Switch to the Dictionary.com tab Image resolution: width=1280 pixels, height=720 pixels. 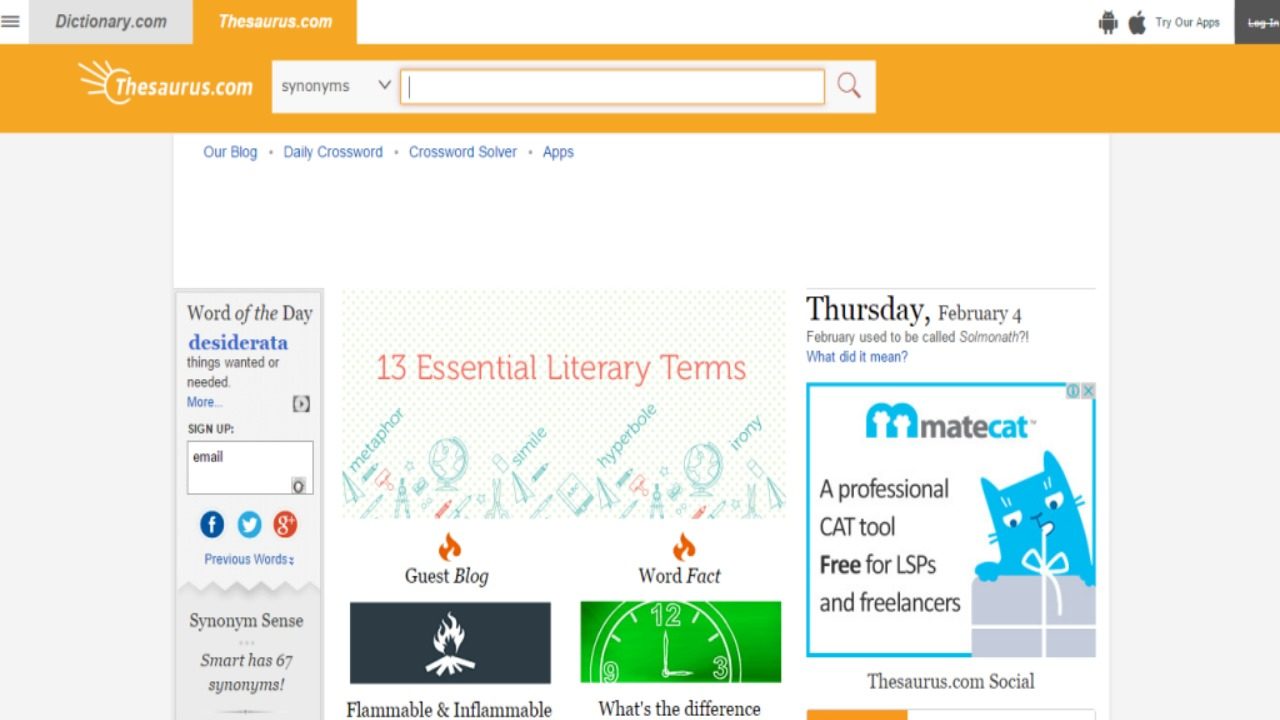click(x=110, y=22)
